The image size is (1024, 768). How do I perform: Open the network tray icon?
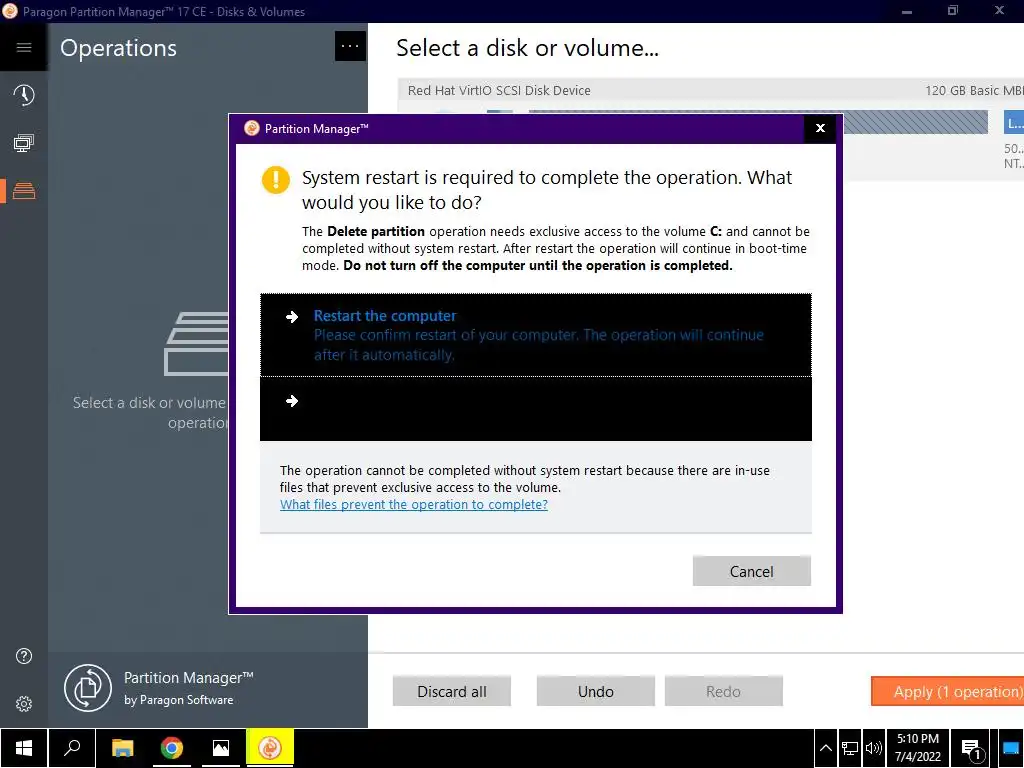(x=850, y=748)
